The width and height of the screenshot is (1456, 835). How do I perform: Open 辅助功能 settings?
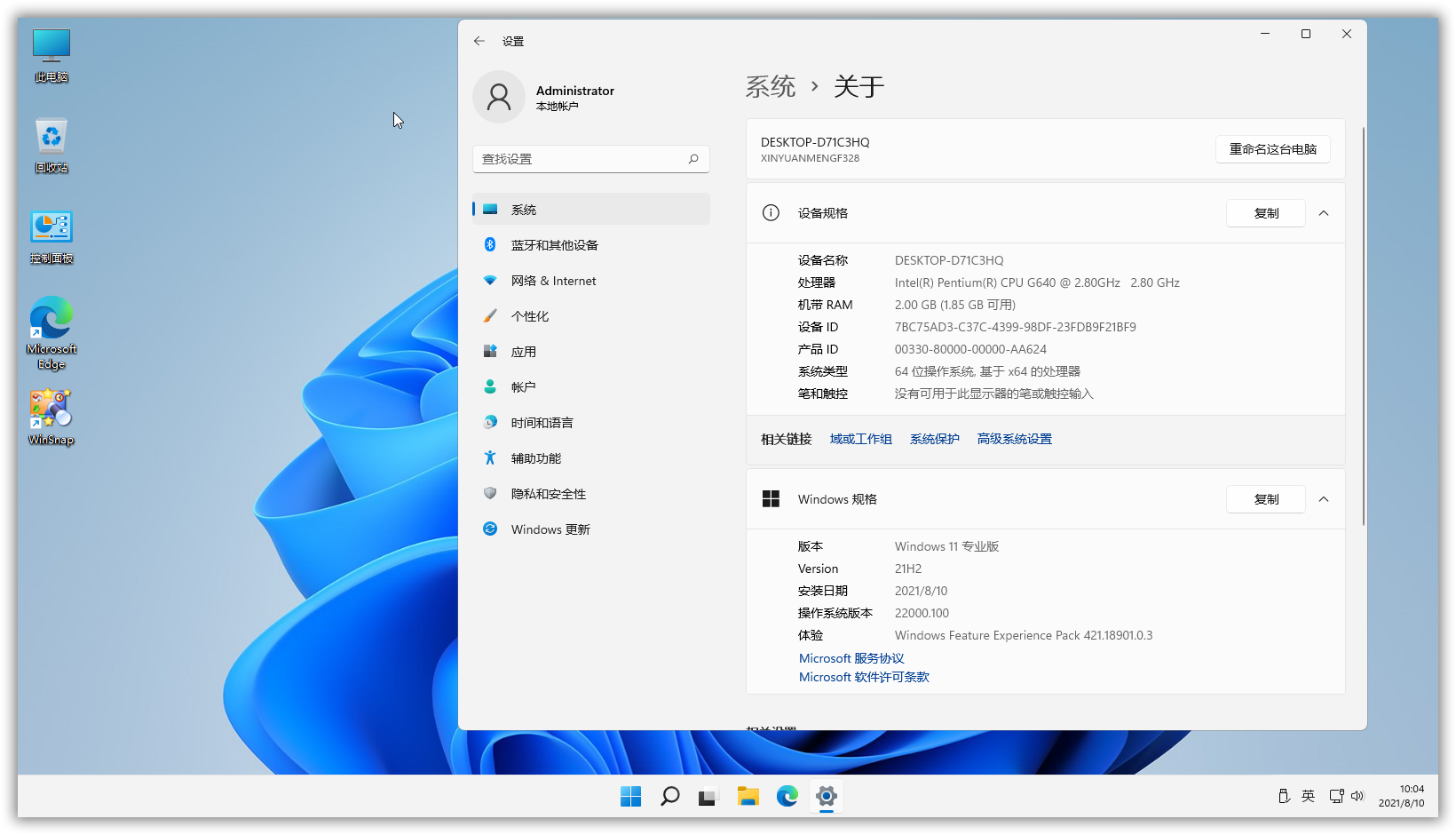coord(591,458)
